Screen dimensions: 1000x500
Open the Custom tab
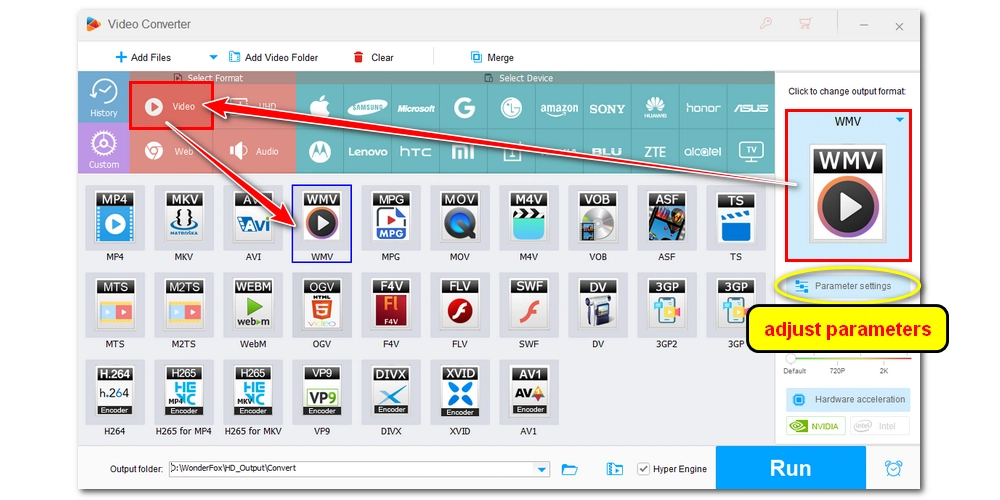click(103, 149)
